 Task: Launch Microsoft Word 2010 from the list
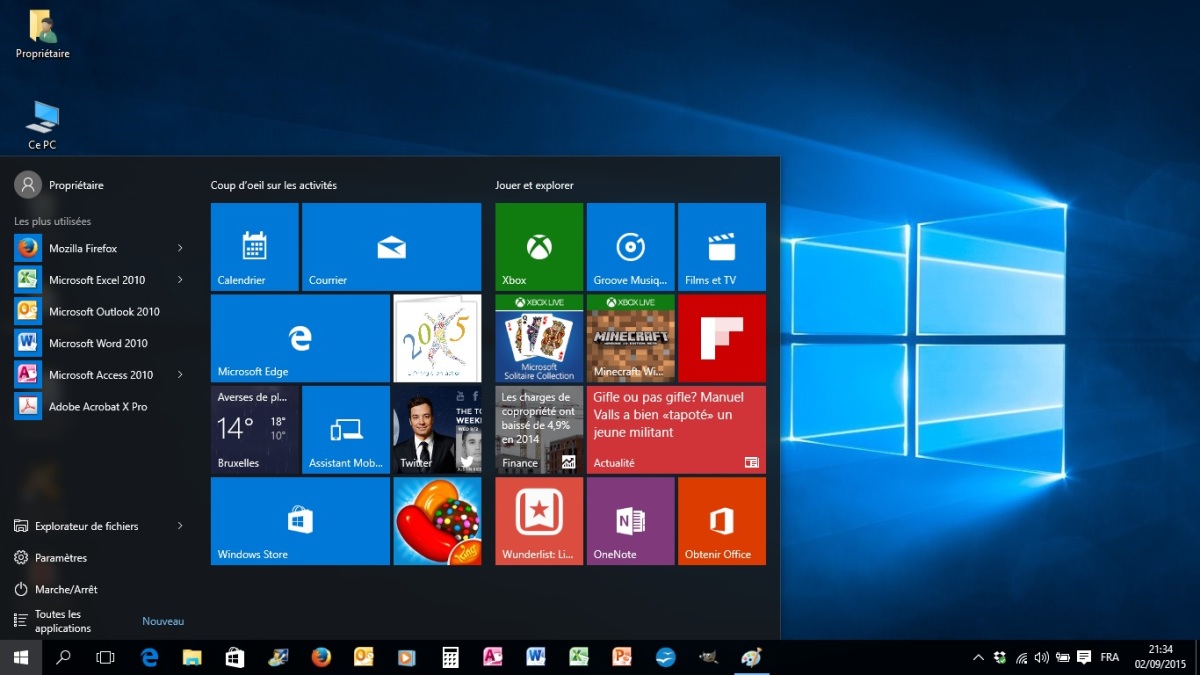pyautogui.click(x=99, y=343)
